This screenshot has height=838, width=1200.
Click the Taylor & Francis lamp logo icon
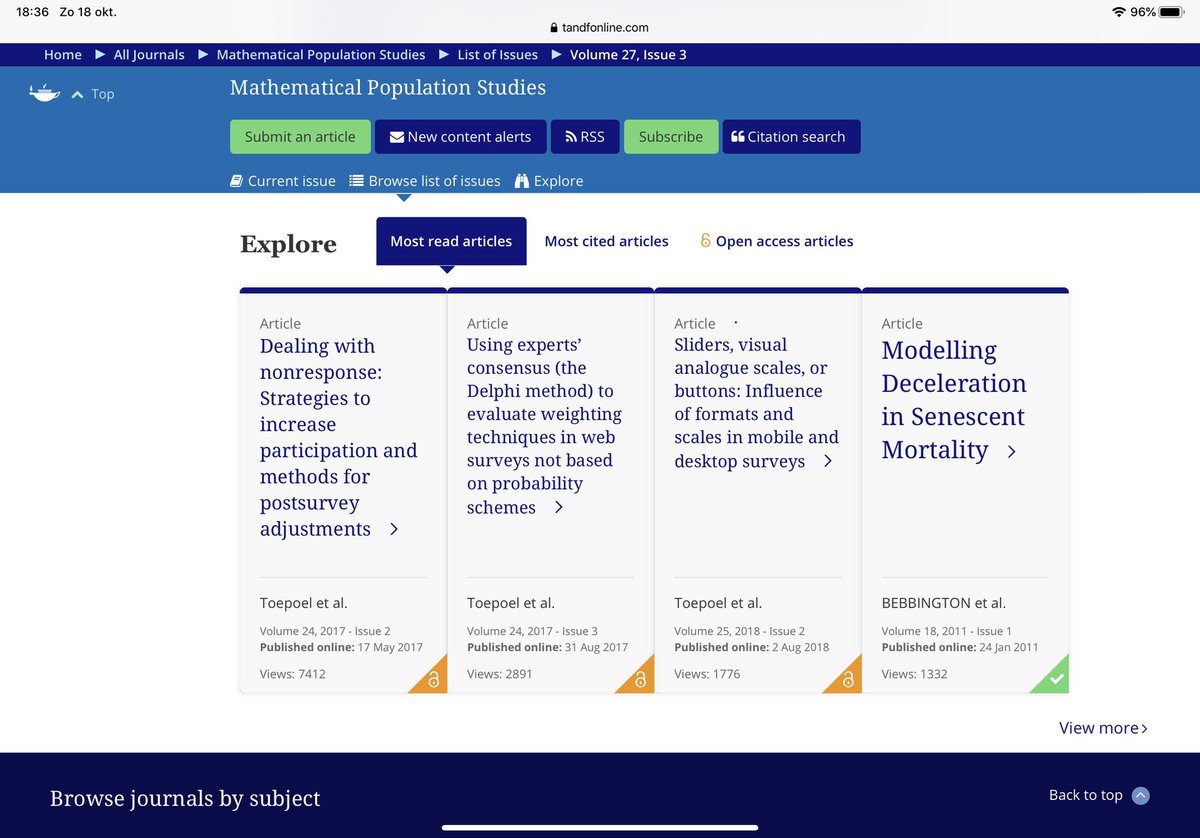[44, 94]
